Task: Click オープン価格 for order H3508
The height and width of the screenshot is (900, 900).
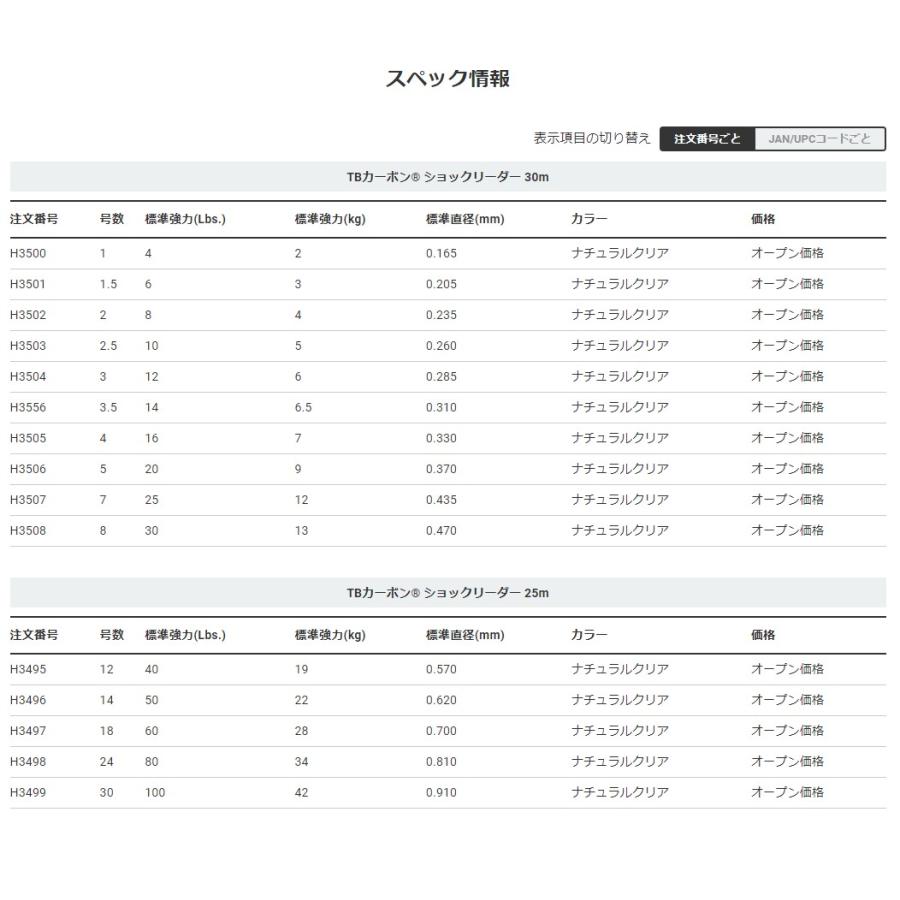Action: (x=786, y=530)
